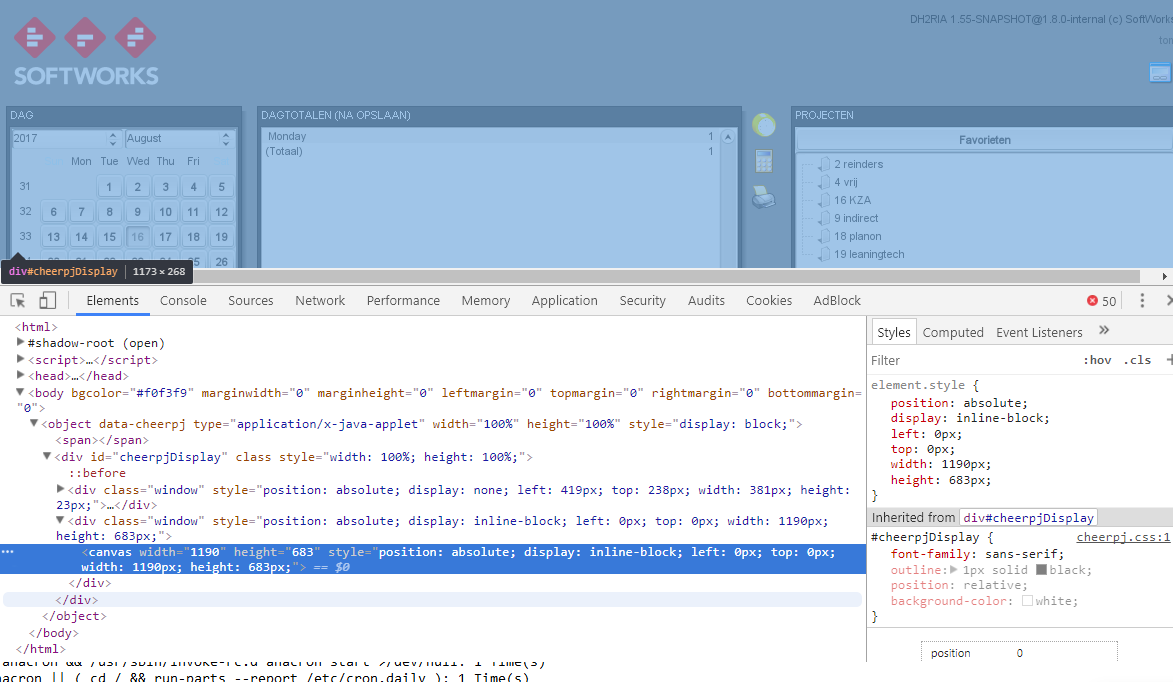Viewport: 1173px width, 682px height.
Task: Click the document icon for 16 KZA
Action: pos(824,200)
